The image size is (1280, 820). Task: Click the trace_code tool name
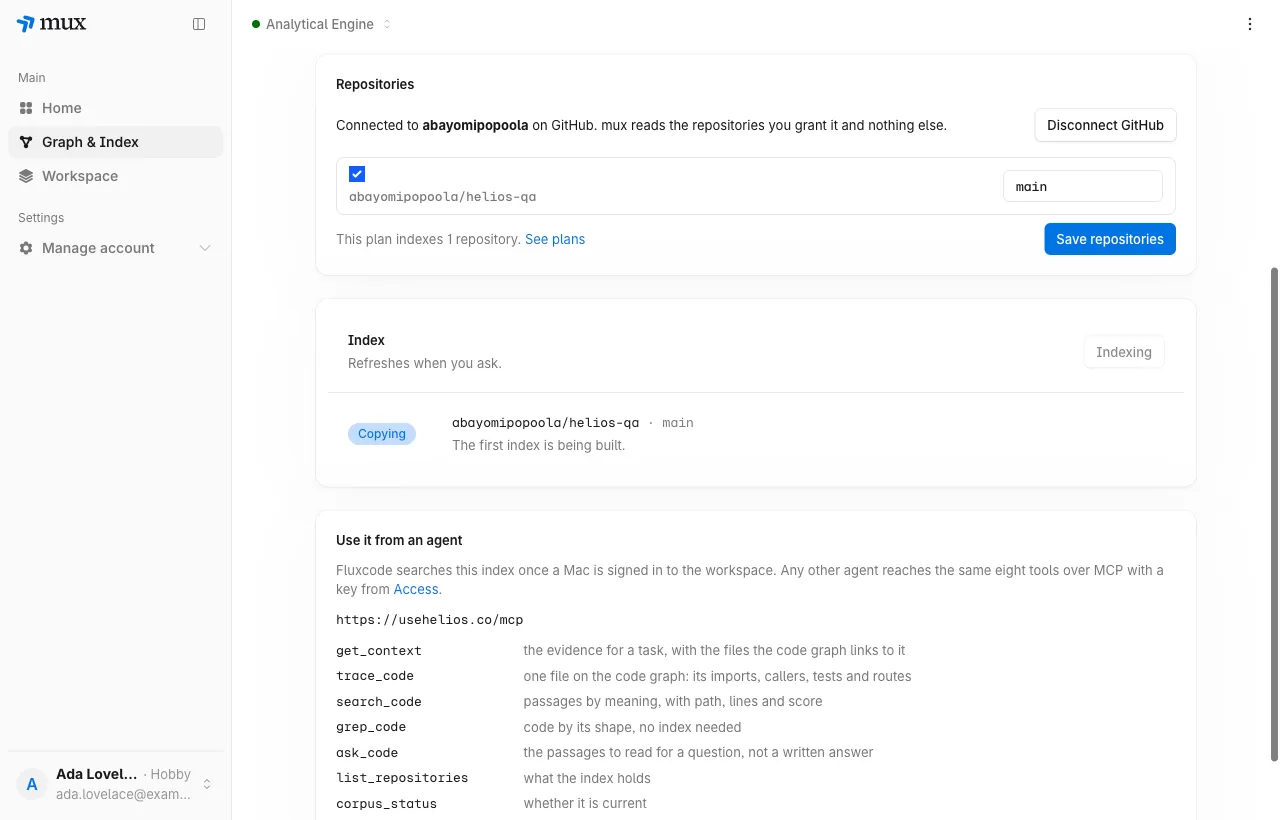(375, 676)
